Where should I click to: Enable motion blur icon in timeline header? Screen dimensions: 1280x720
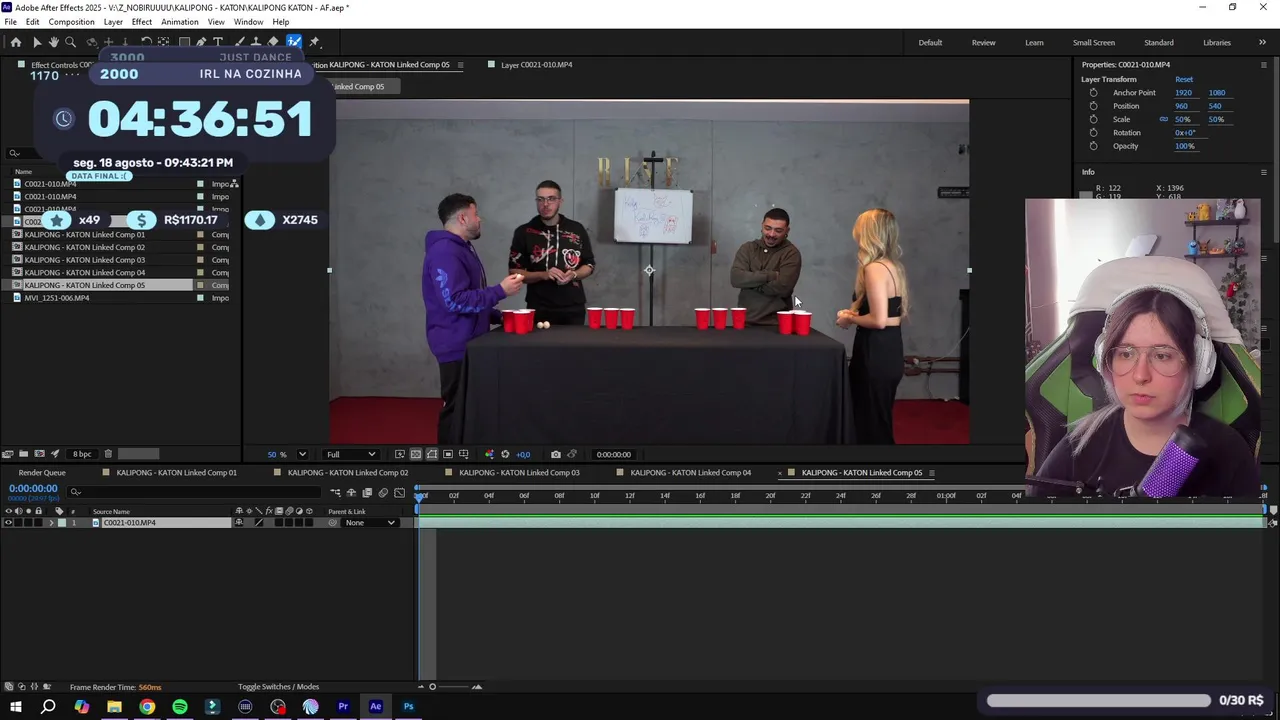pos(383,492)
